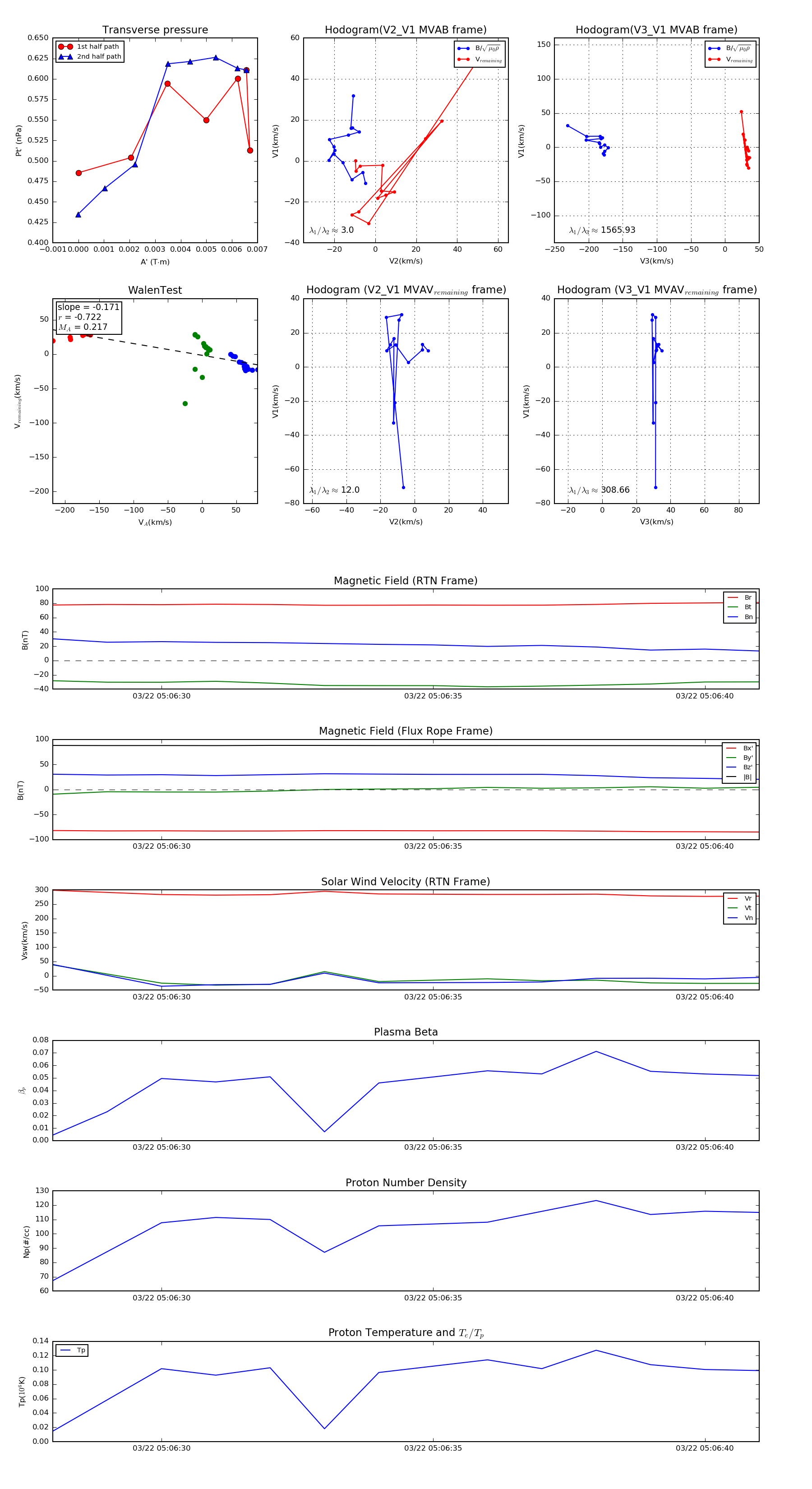Image resolution: width=812 pixels, height=1489 pixels.
Task: Click the 'Bt' legend entry
Action: click(740, 607)
